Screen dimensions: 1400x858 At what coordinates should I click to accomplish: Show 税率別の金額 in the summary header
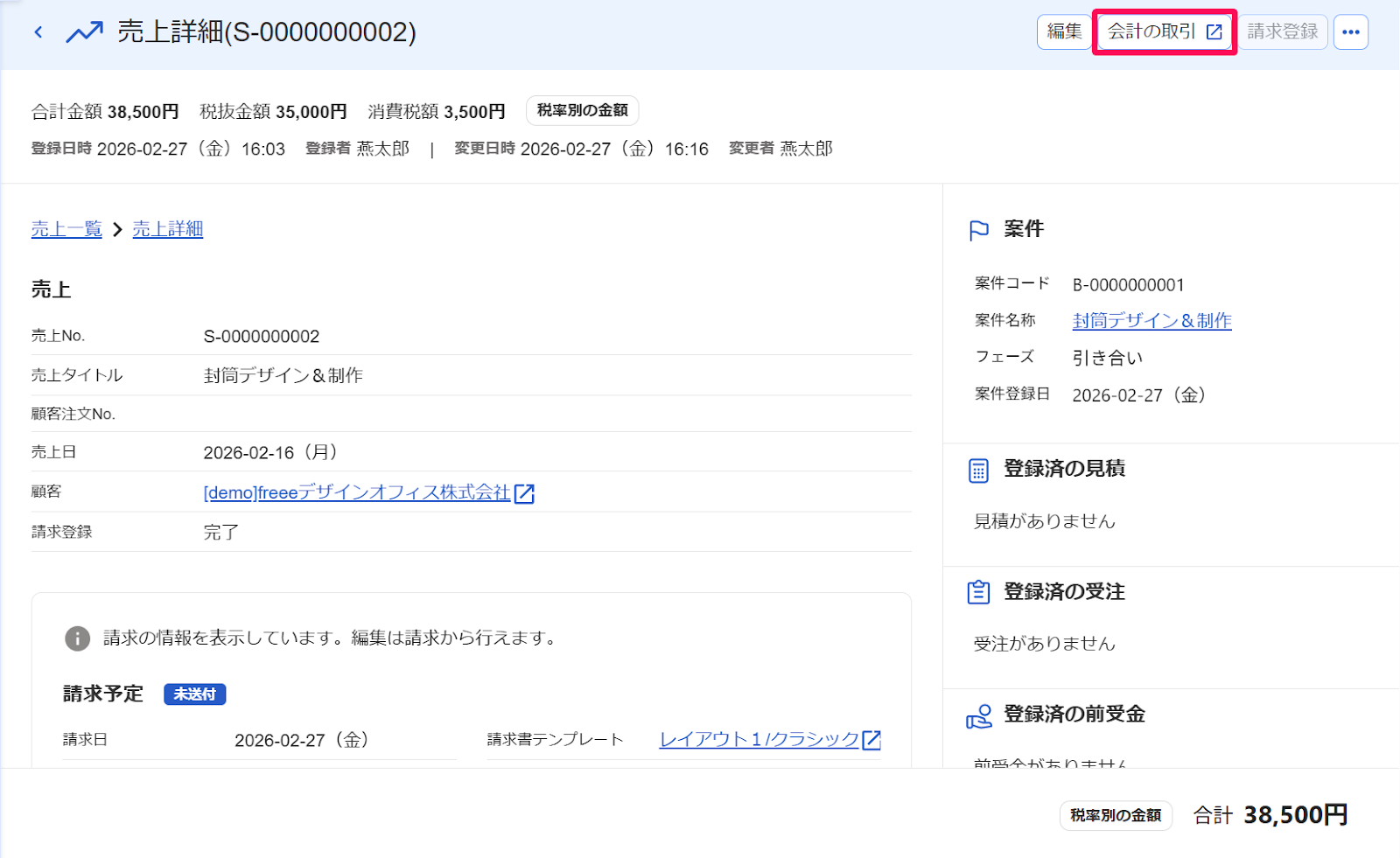(x=583, y=110)
